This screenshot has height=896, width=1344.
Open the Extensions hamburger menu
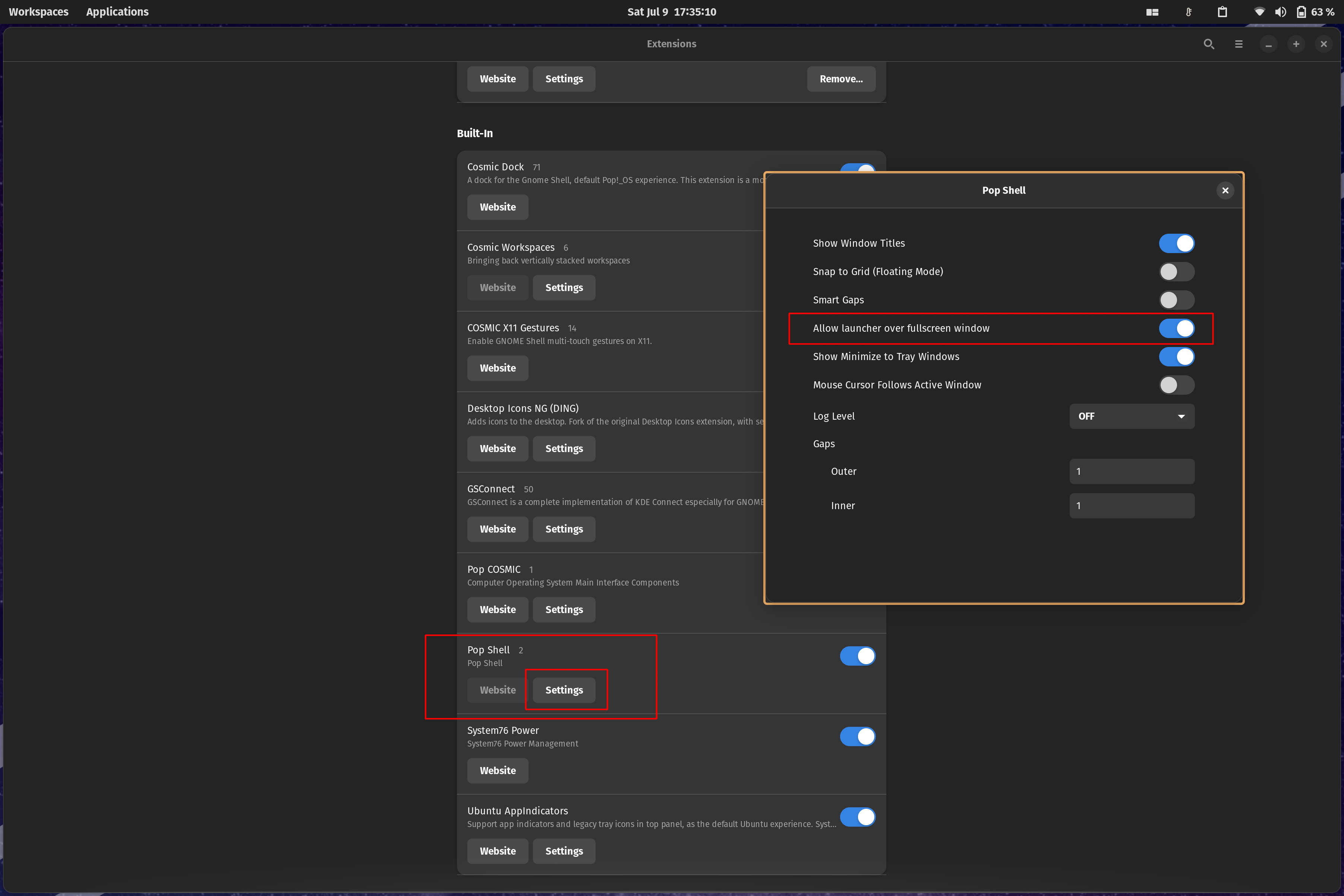(1239, 44)
